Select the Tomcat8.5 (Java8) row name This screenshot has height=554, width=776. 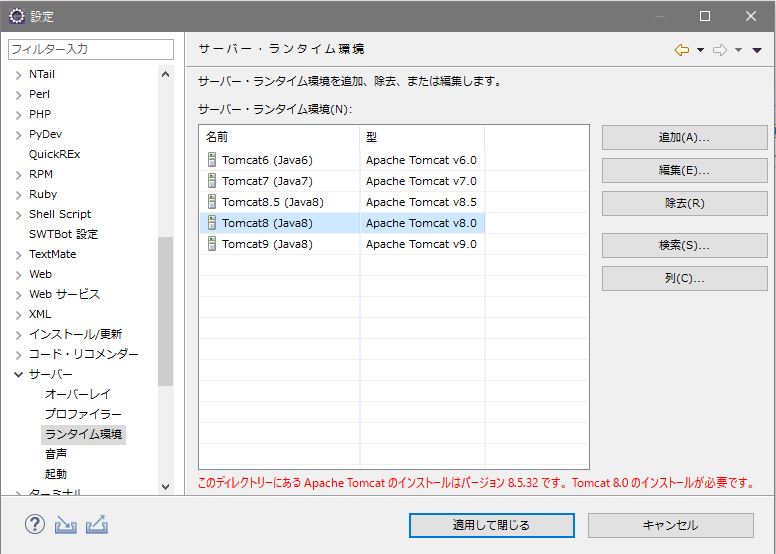coord(273,202)
